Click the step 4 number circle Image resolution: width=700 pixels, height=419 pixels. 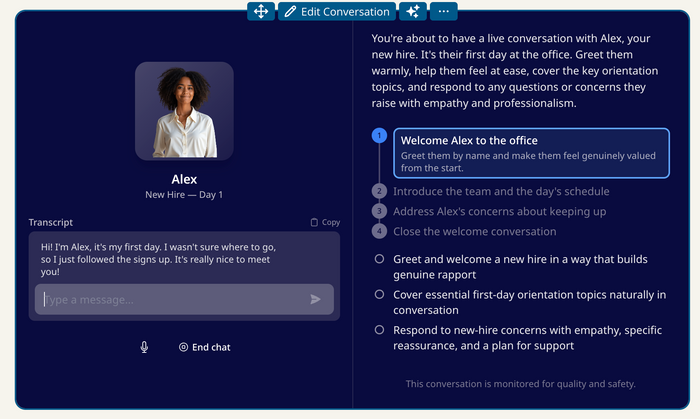pyautogui.click(x=379, y=231)
